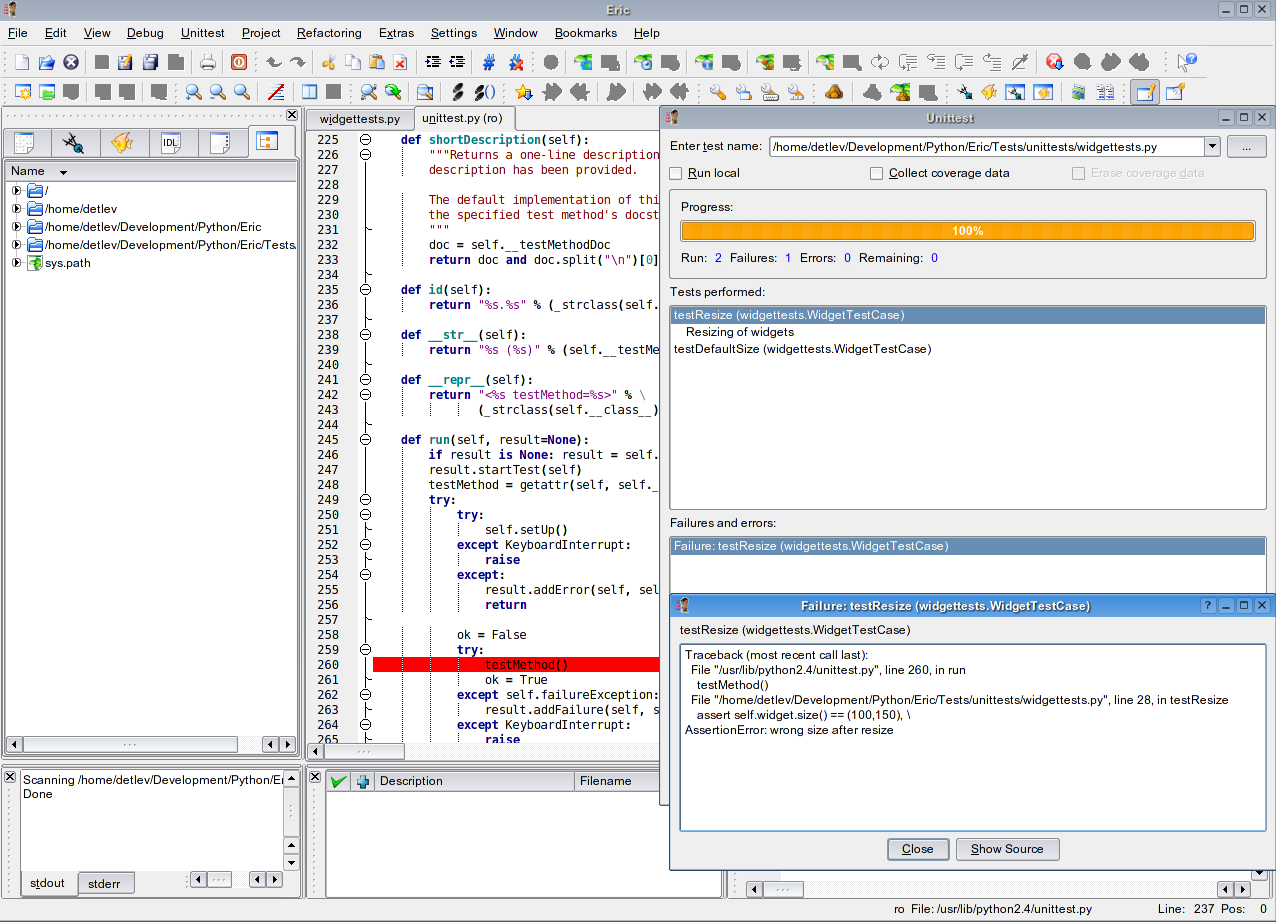Click the Qt Designer compass icon in toolbar
This screenshot has width=1276, height=922.
pos(964,92)
